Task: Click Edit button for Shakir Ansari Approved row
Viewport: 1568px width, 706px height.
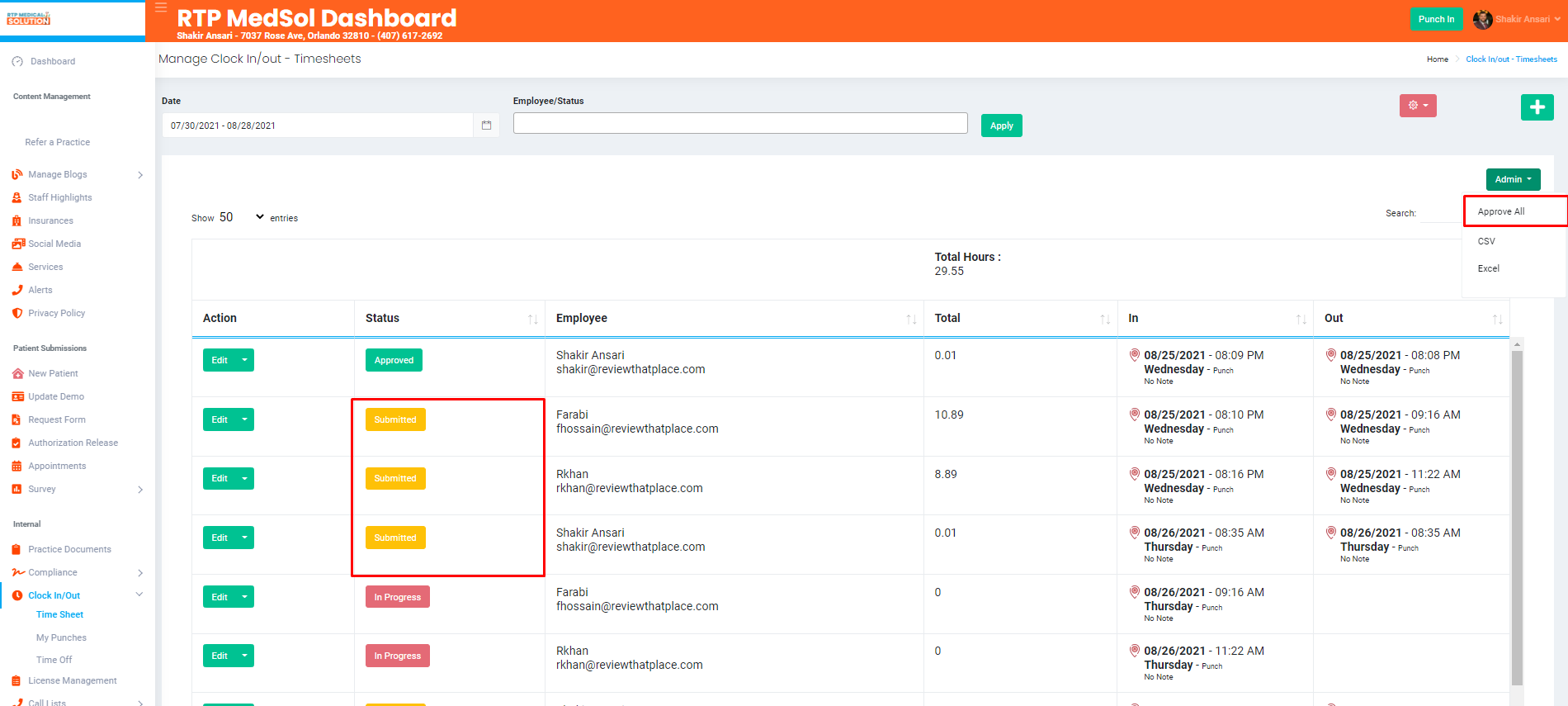Action: point(220,360)
